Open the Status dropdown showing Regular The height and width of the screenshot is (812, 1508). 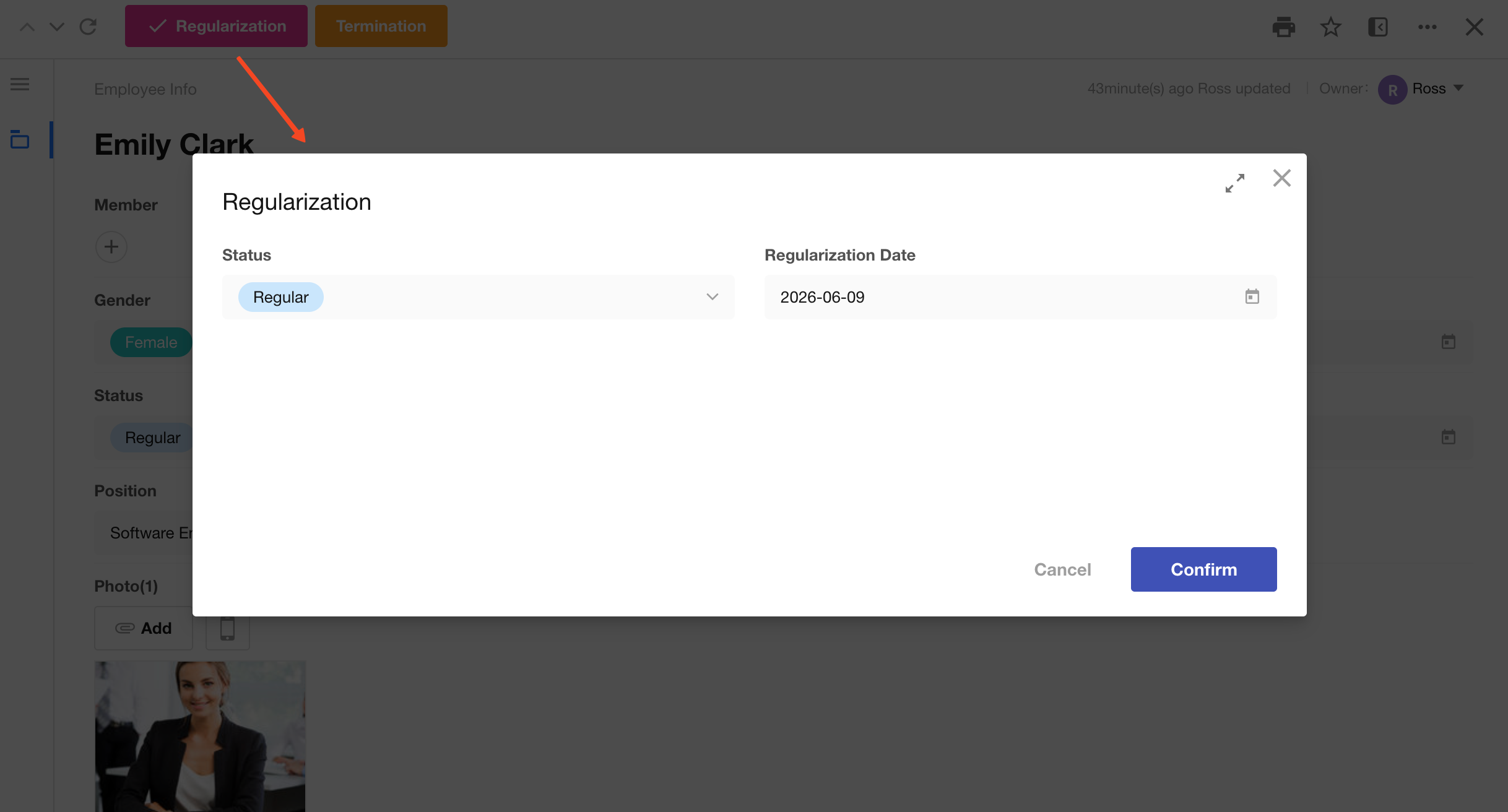tap(478, 297)
